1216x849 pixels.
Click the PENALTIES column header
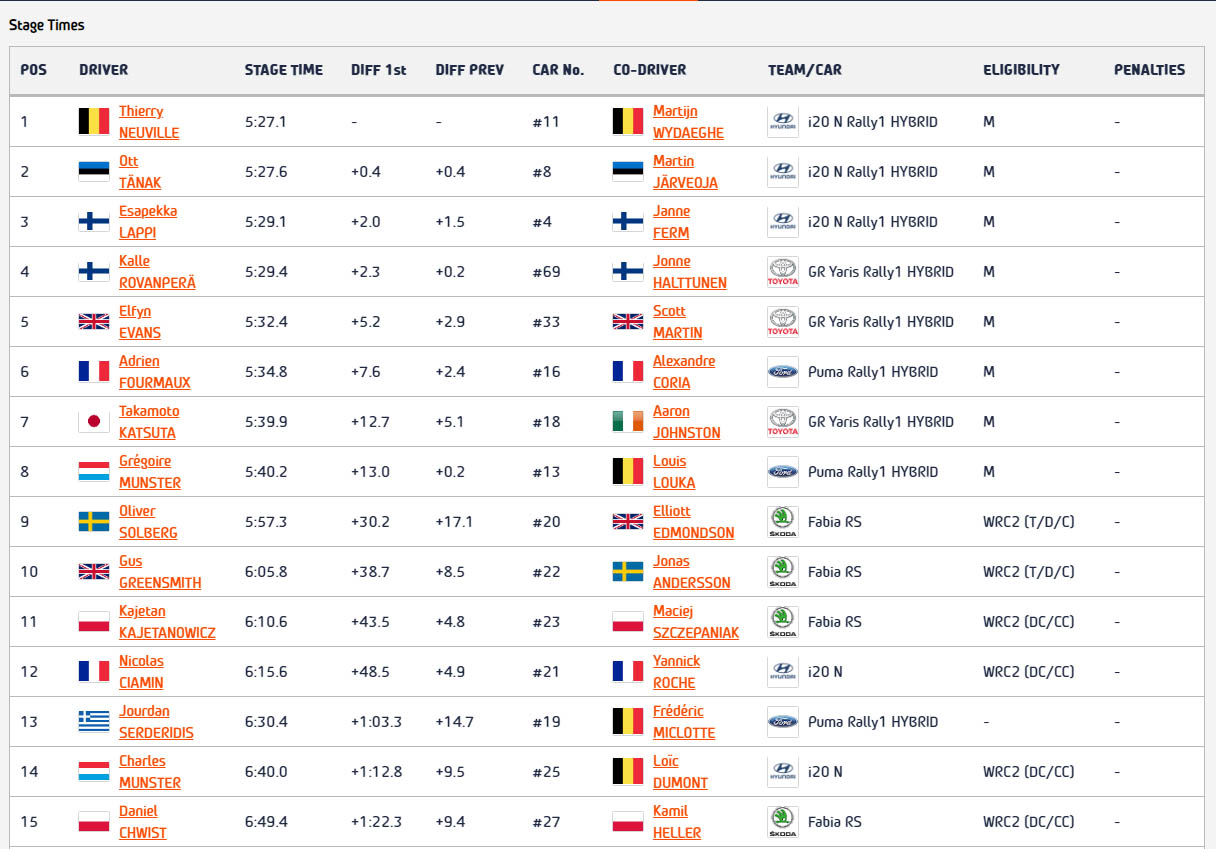tap(1149, 70)
